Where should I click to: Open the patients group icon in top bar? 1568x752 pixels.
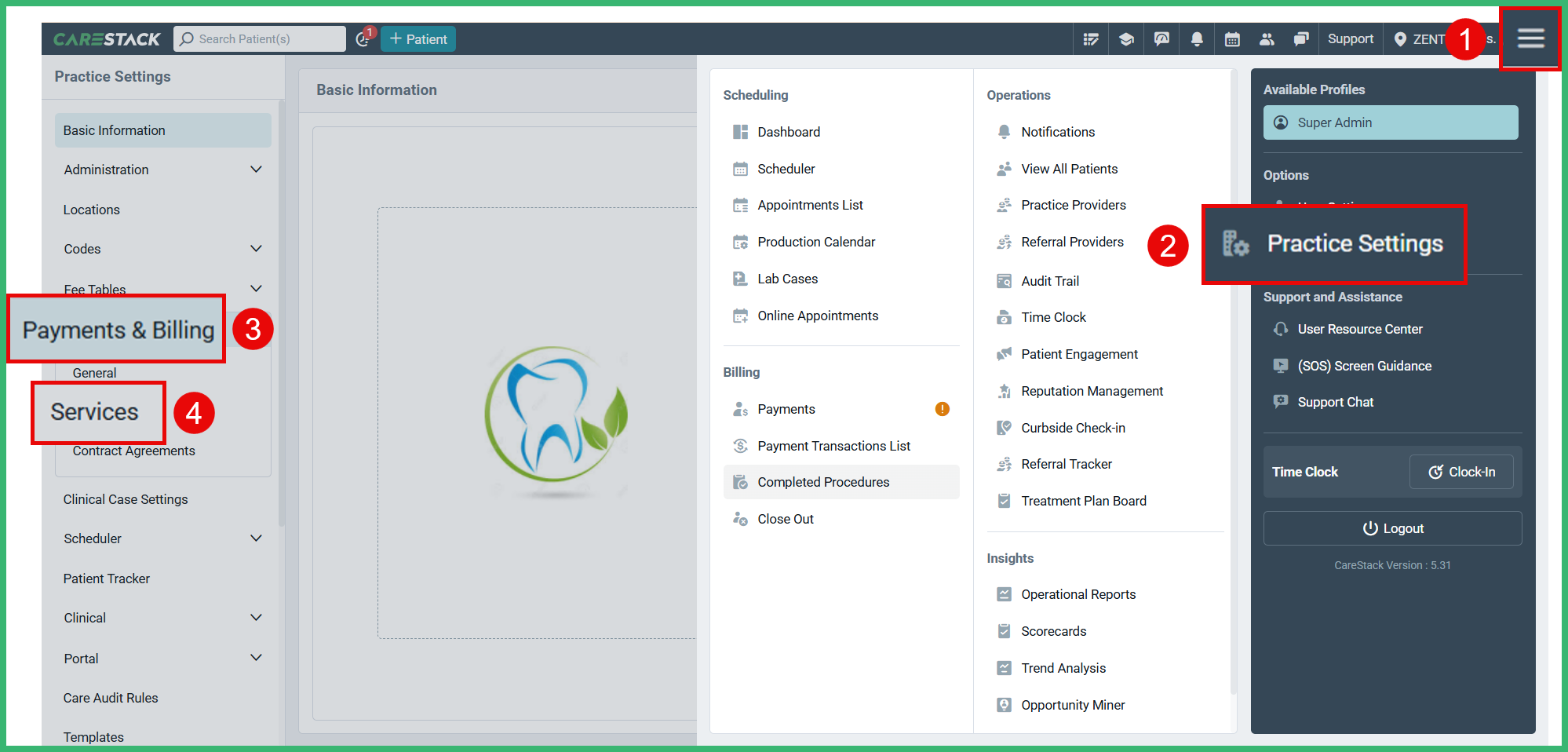pyautogui.click(x=1267, y=38)
